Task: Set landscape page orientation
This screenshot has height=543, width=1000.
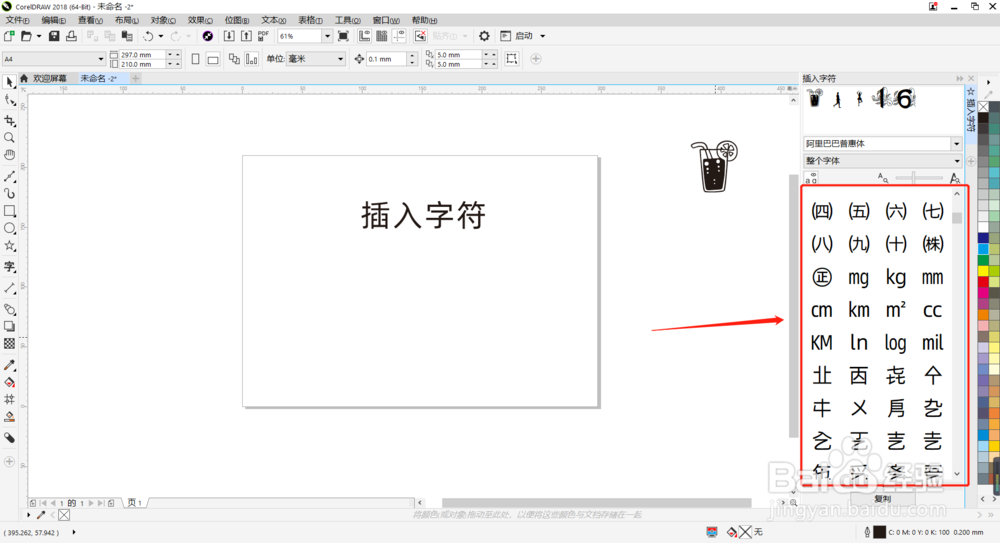Action: 213,59
